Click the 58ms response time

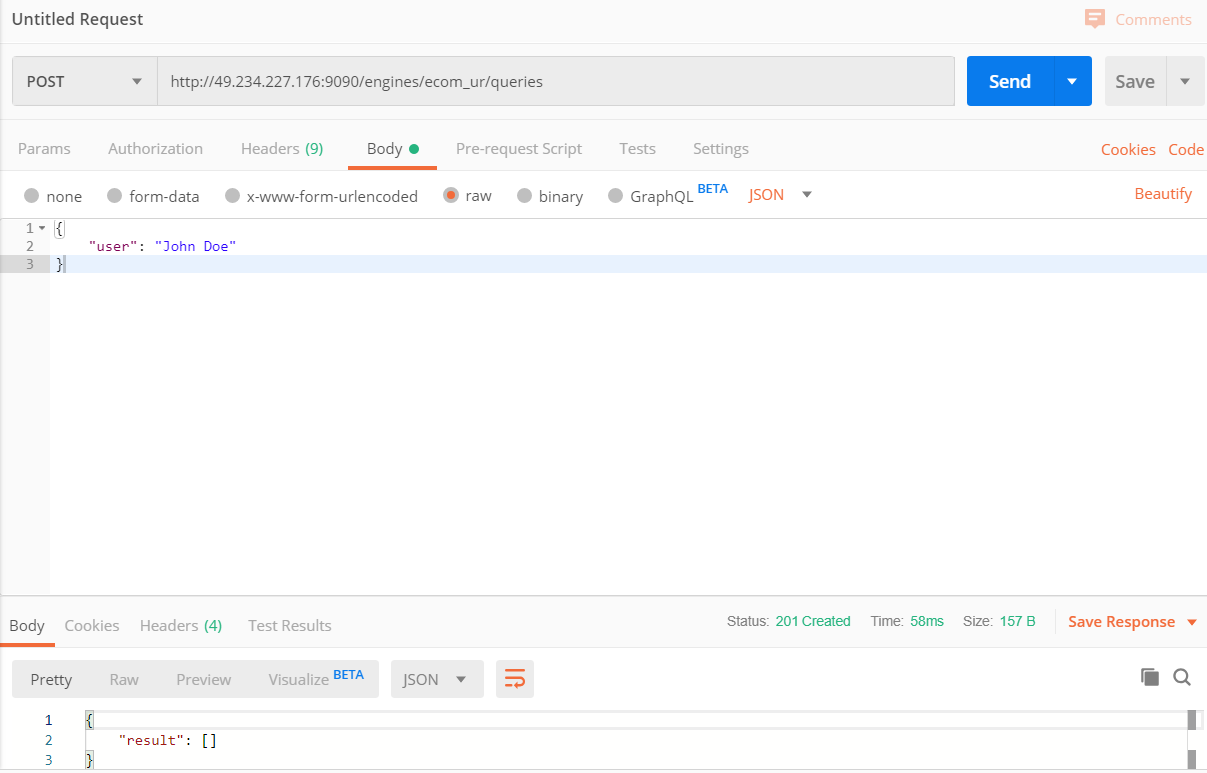[927, 621]
